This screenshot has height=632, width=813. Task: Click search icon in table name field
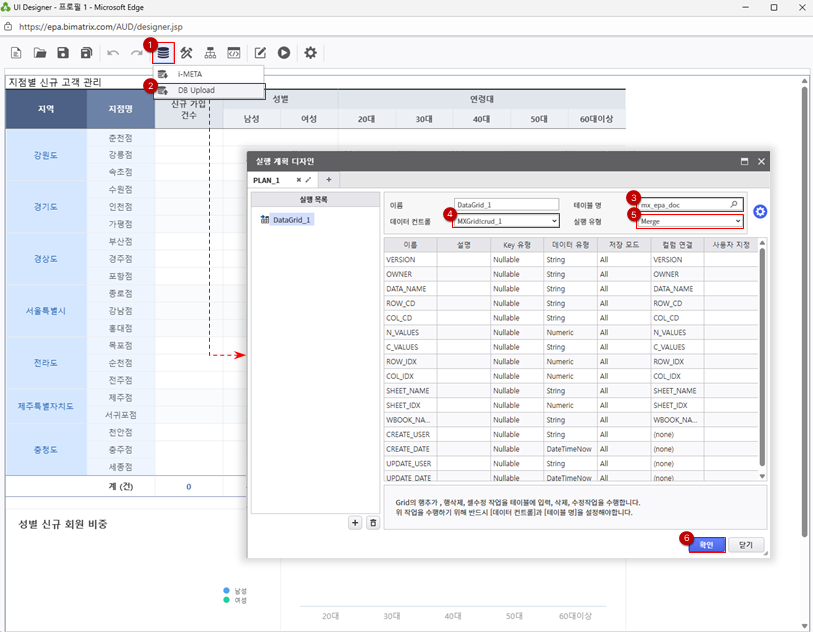734,204
